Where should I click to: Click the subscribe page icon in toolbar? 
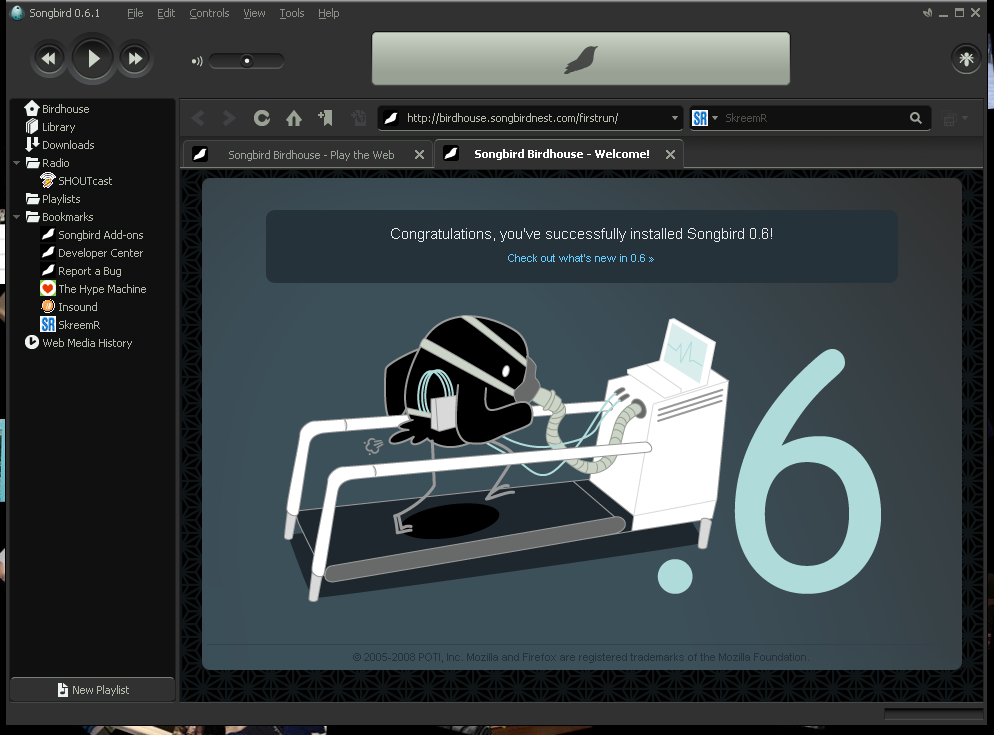click(x=359, y=118)
